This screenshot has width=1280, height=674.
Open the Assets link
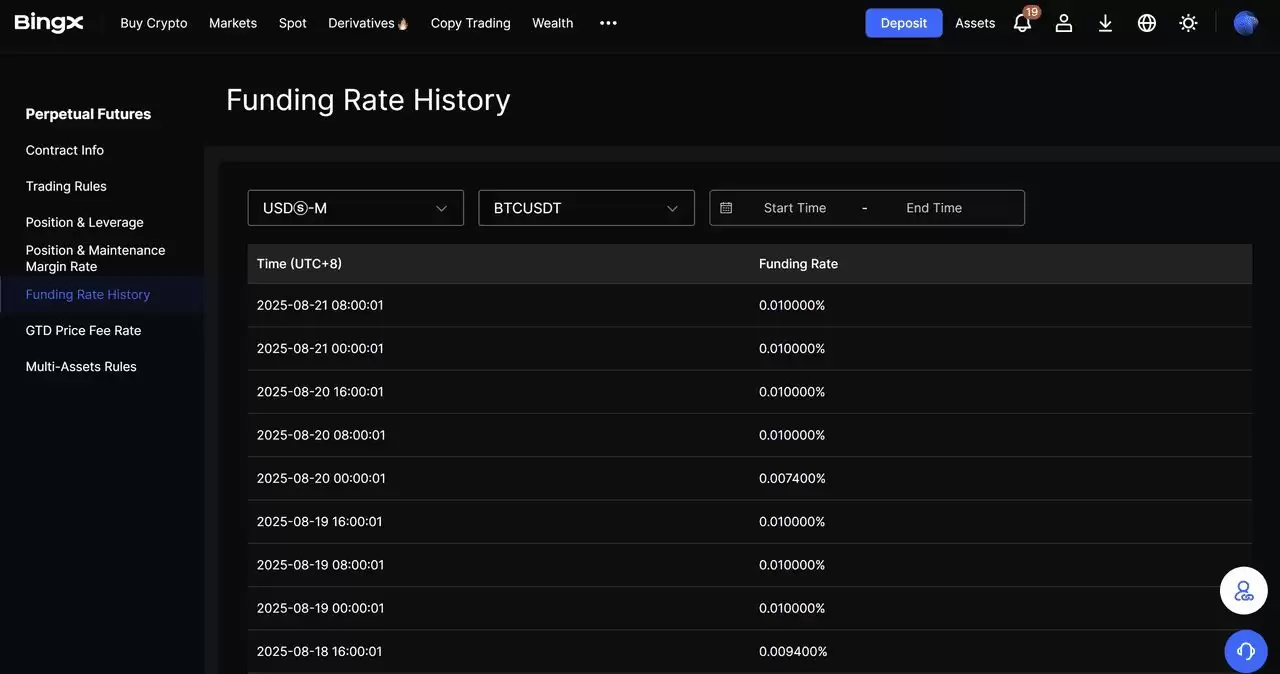tap(975, 23)
